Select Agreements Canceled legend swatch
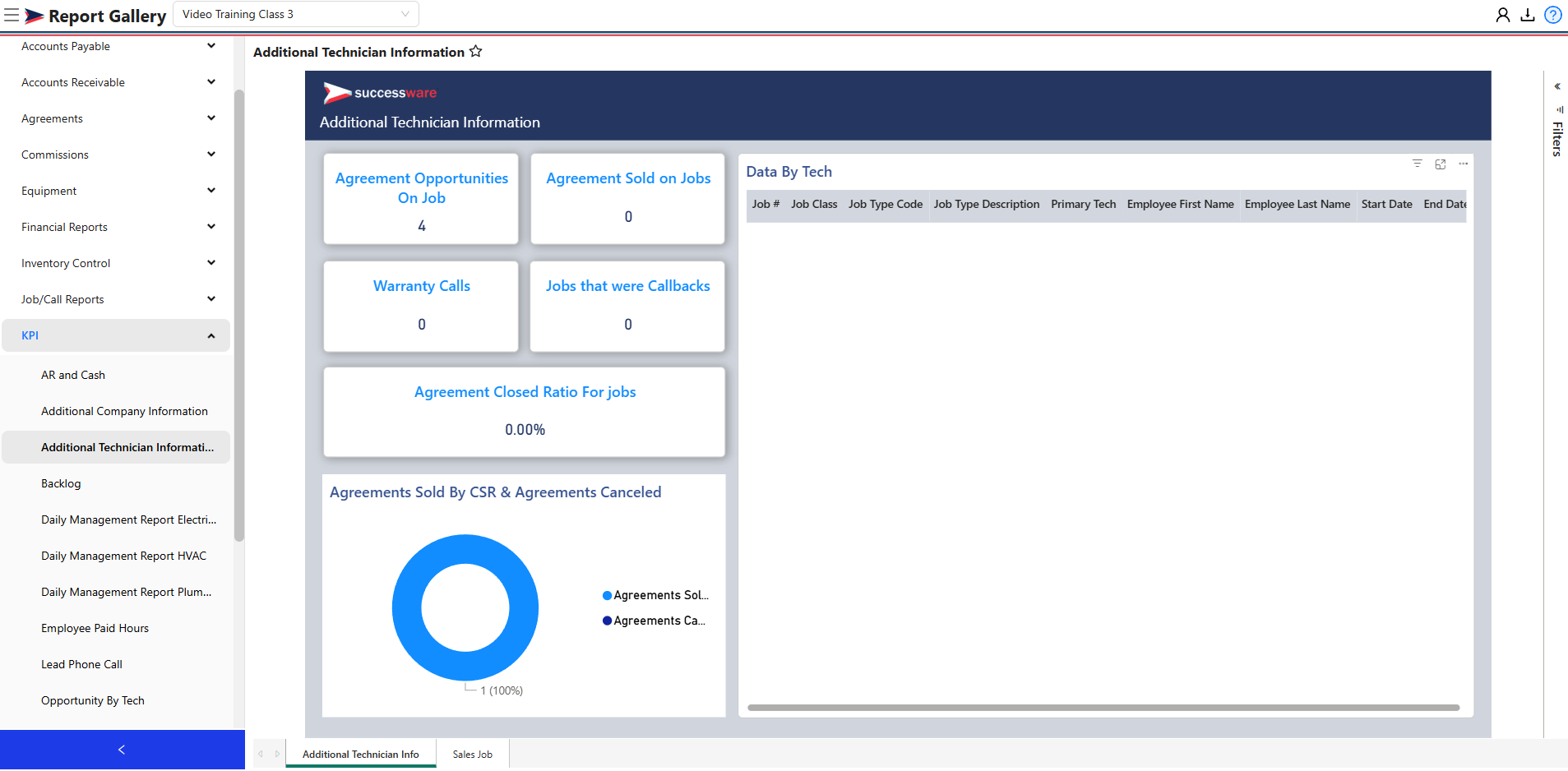Image resolution: width=1568 pixels, height=771 pixels. pyautogui.click(x=608, y=621)
